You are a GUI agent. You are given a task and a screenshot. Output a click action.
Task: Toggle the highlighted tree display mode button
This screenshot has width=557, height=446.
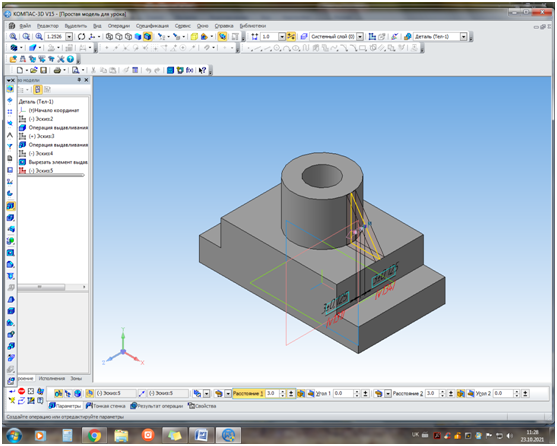coord(38,90)
